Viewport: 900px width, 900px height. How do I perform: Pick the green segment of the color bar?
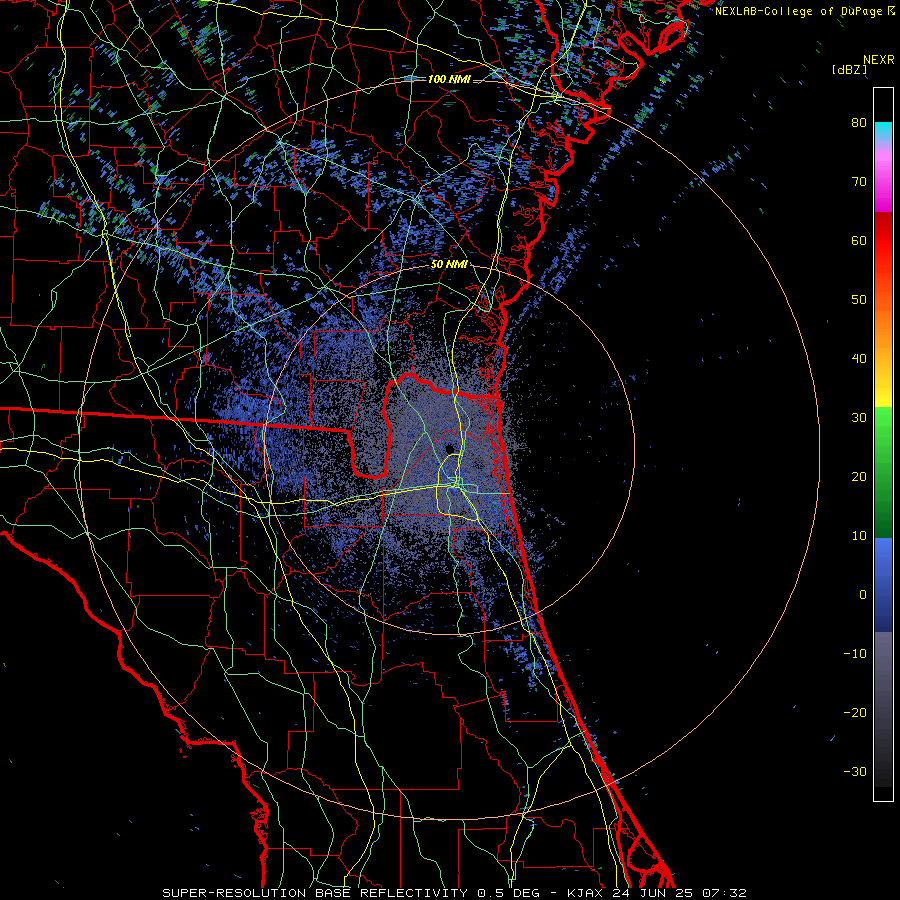click(x=883, y=472)
